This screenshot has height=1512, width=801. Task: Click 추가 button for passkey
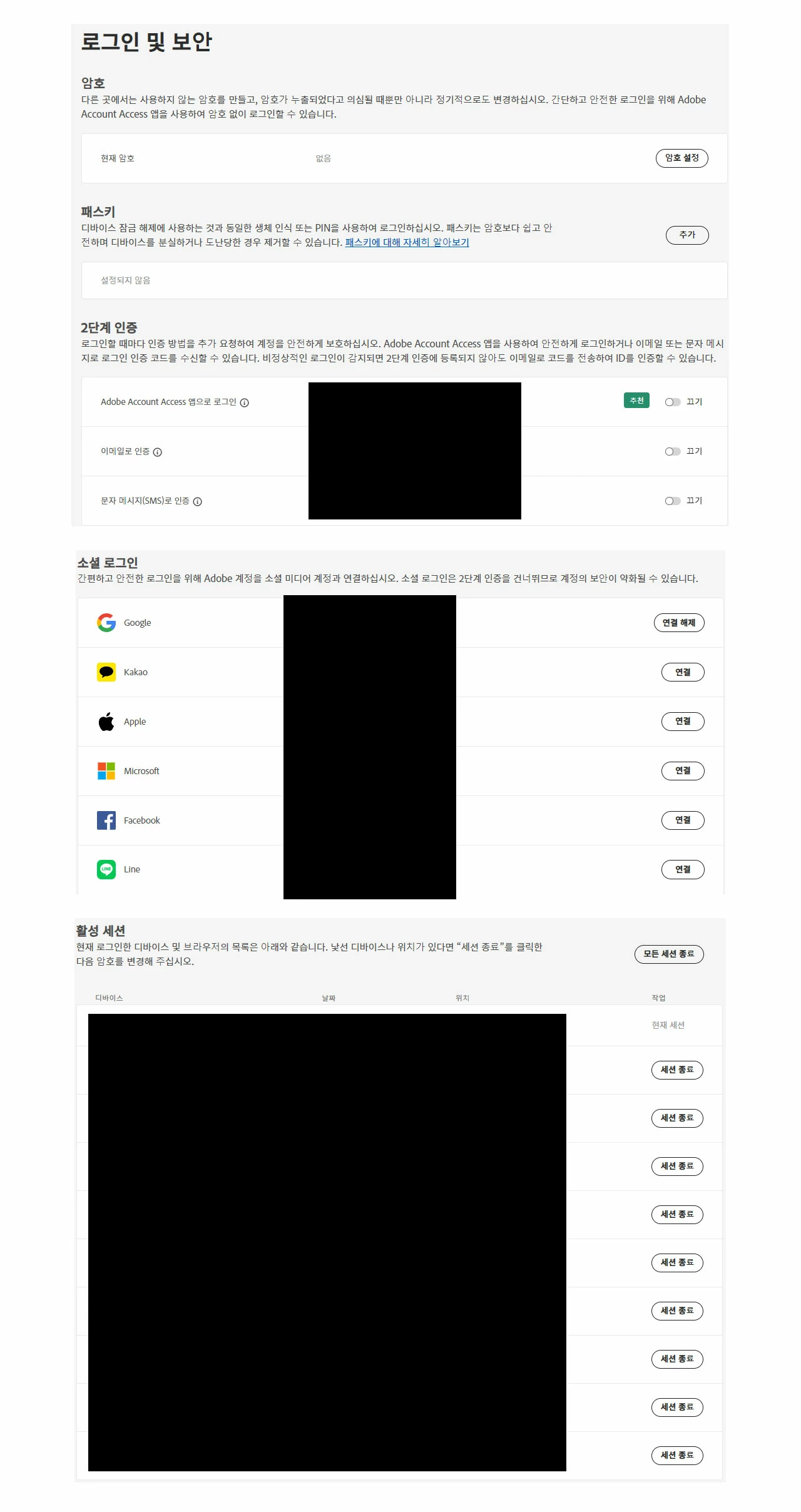pos(687,235)
